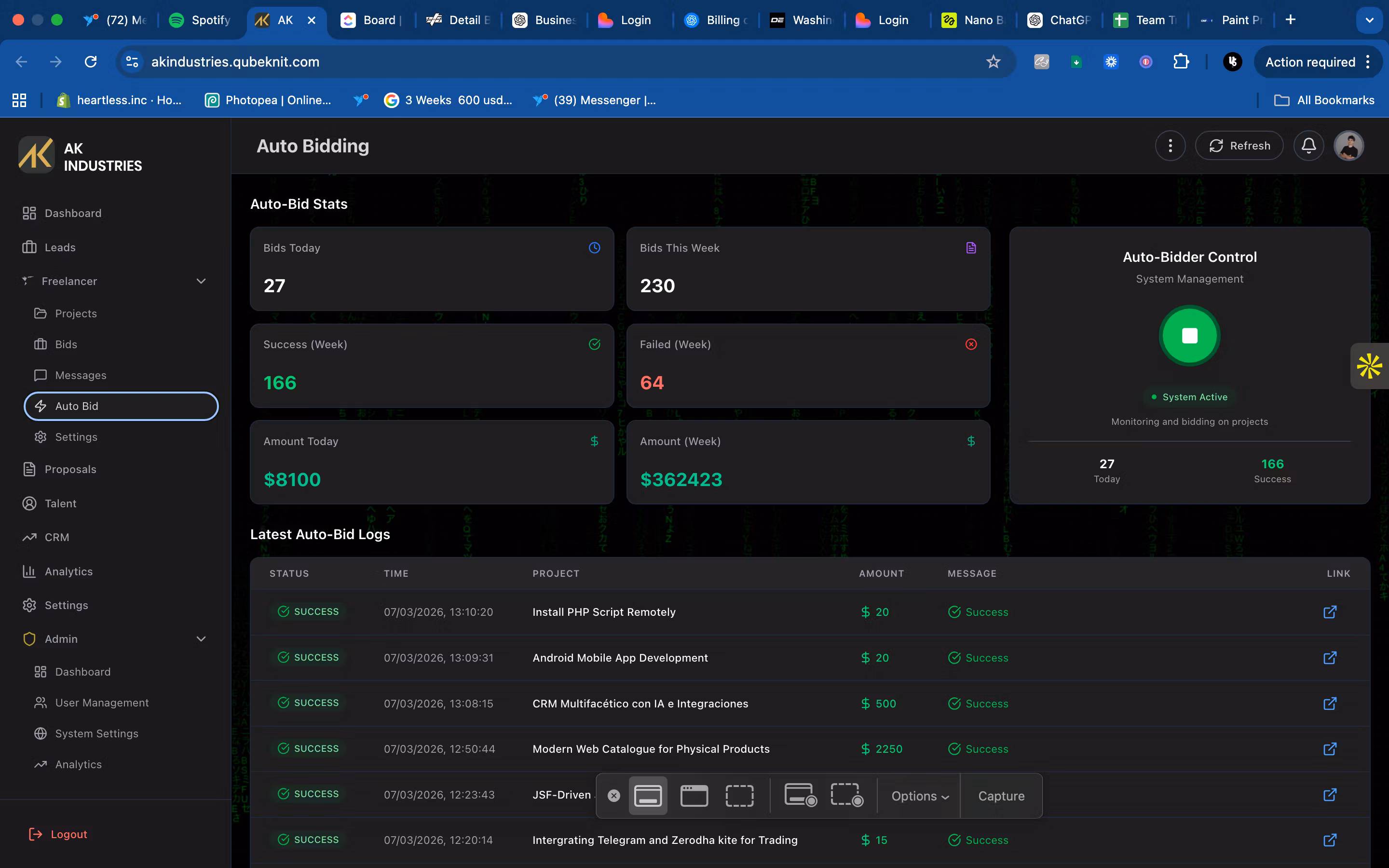
Task: Bookmark this page with star icon
Action: coord(993,62)
